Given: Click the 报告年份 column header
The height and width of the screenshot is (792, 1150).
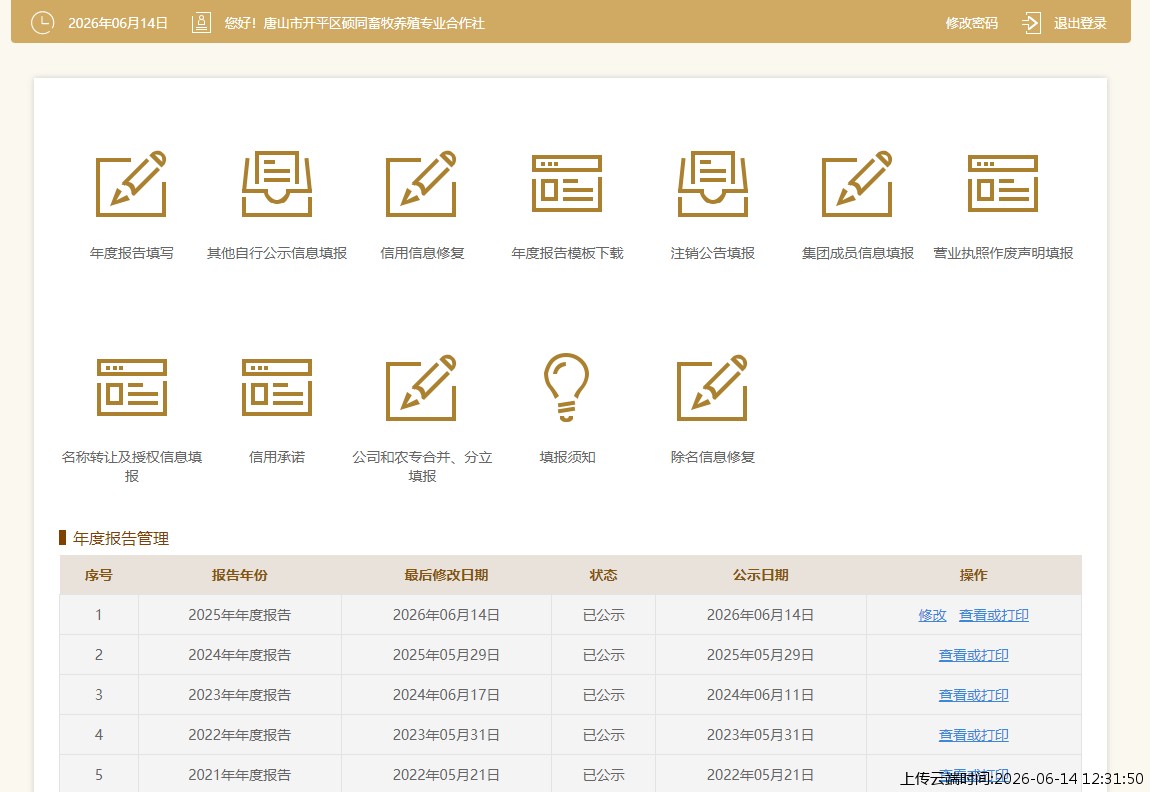Looking at the screenshot, I should click(x=239, y=575).
